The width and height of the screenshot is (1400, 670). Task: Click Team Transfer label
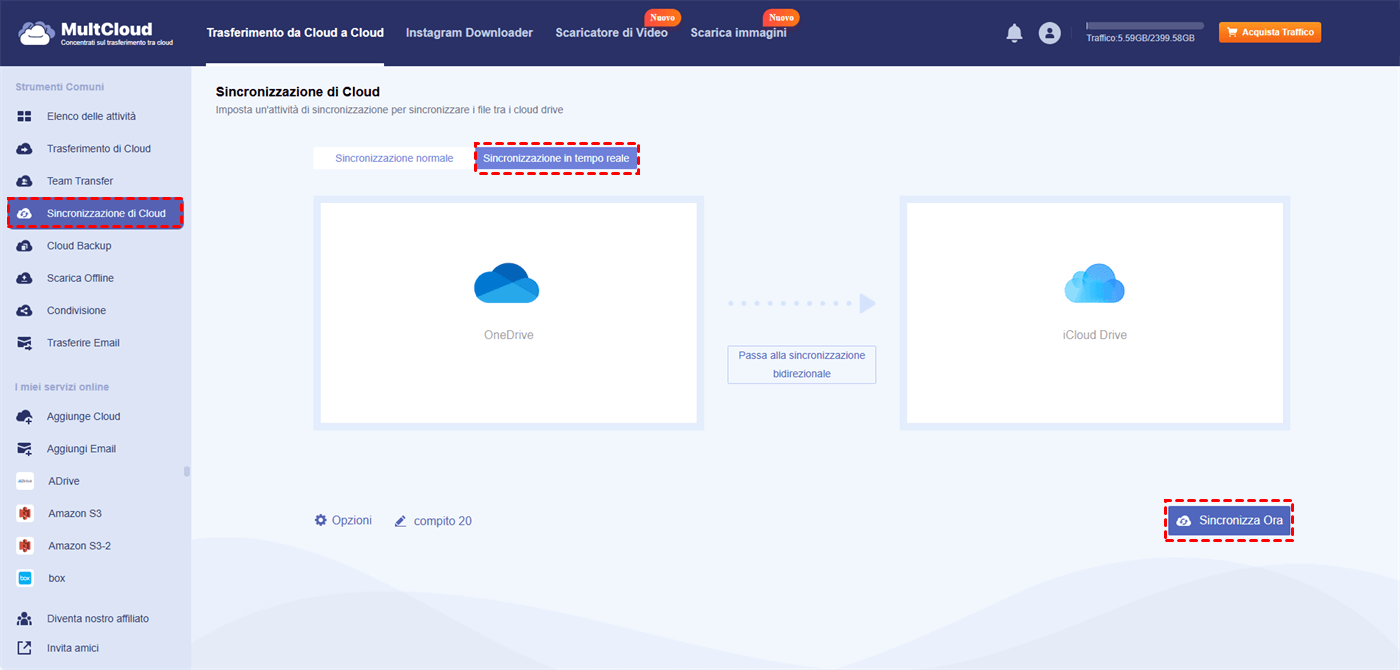(80, 181)
